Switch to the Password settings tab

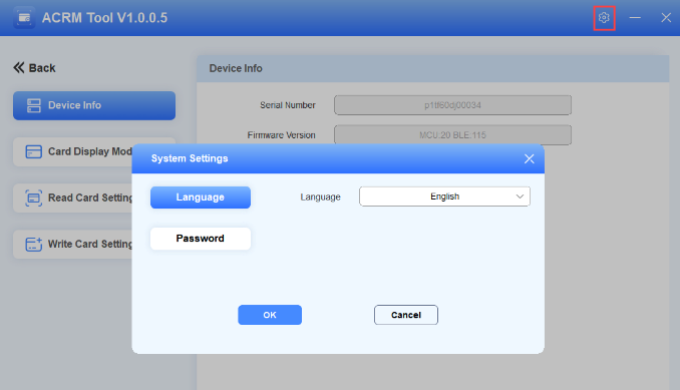pos(200,239)
